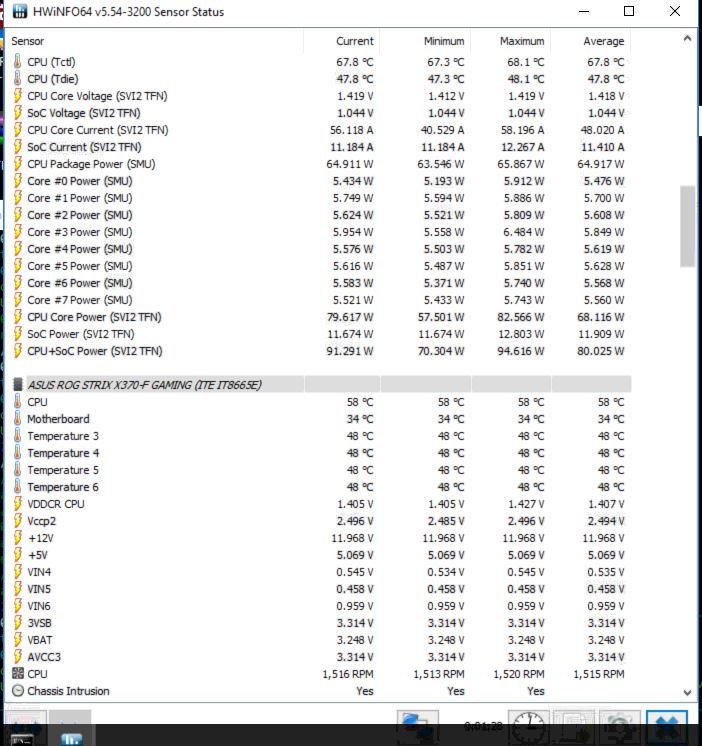Click the vertical scrollbar thumb

[687, 226]
